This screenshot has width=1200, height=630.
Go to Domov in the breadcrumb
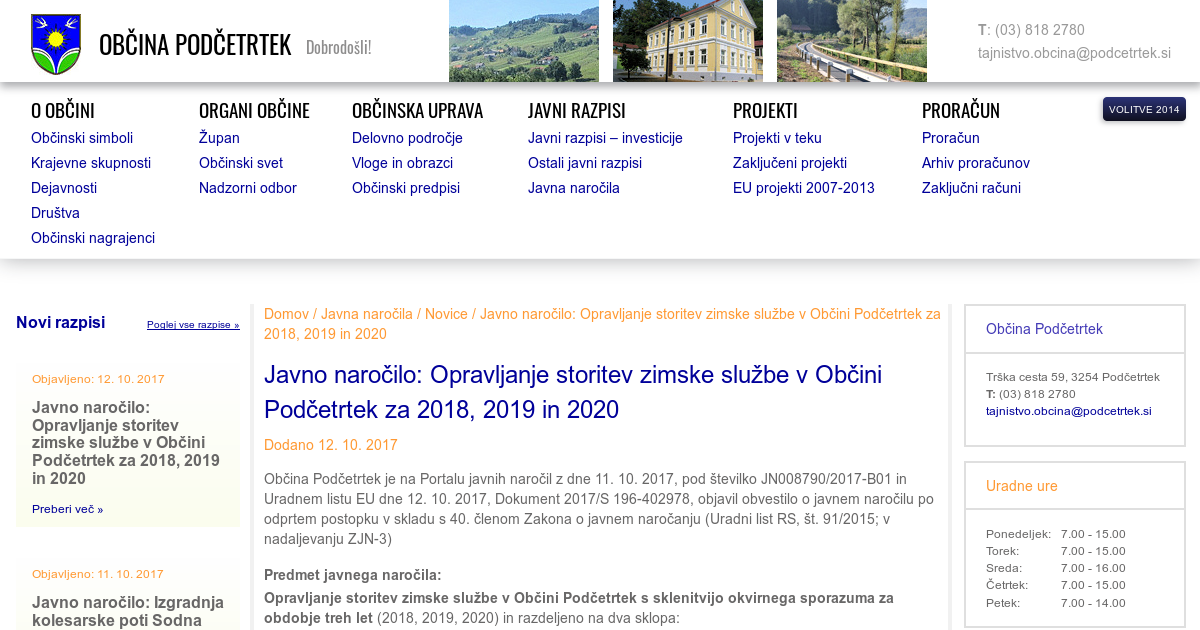click(286, 314)
